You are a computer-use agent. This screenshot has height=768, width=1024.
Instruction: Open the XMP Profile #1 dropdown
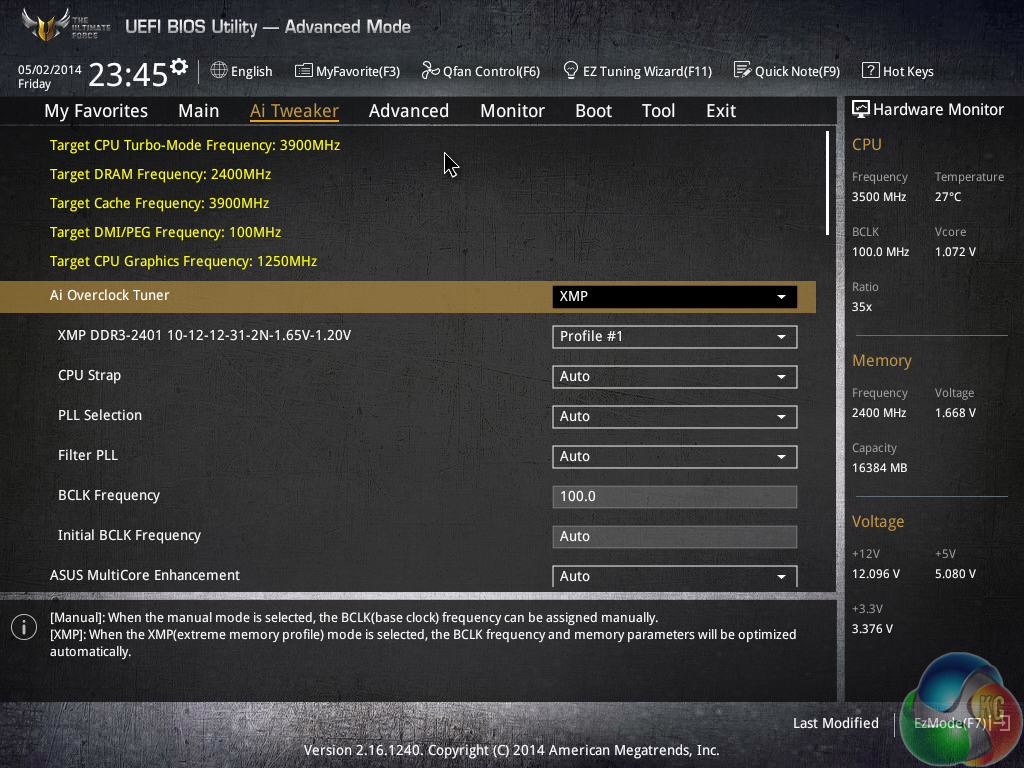click(x=674, y=337)
